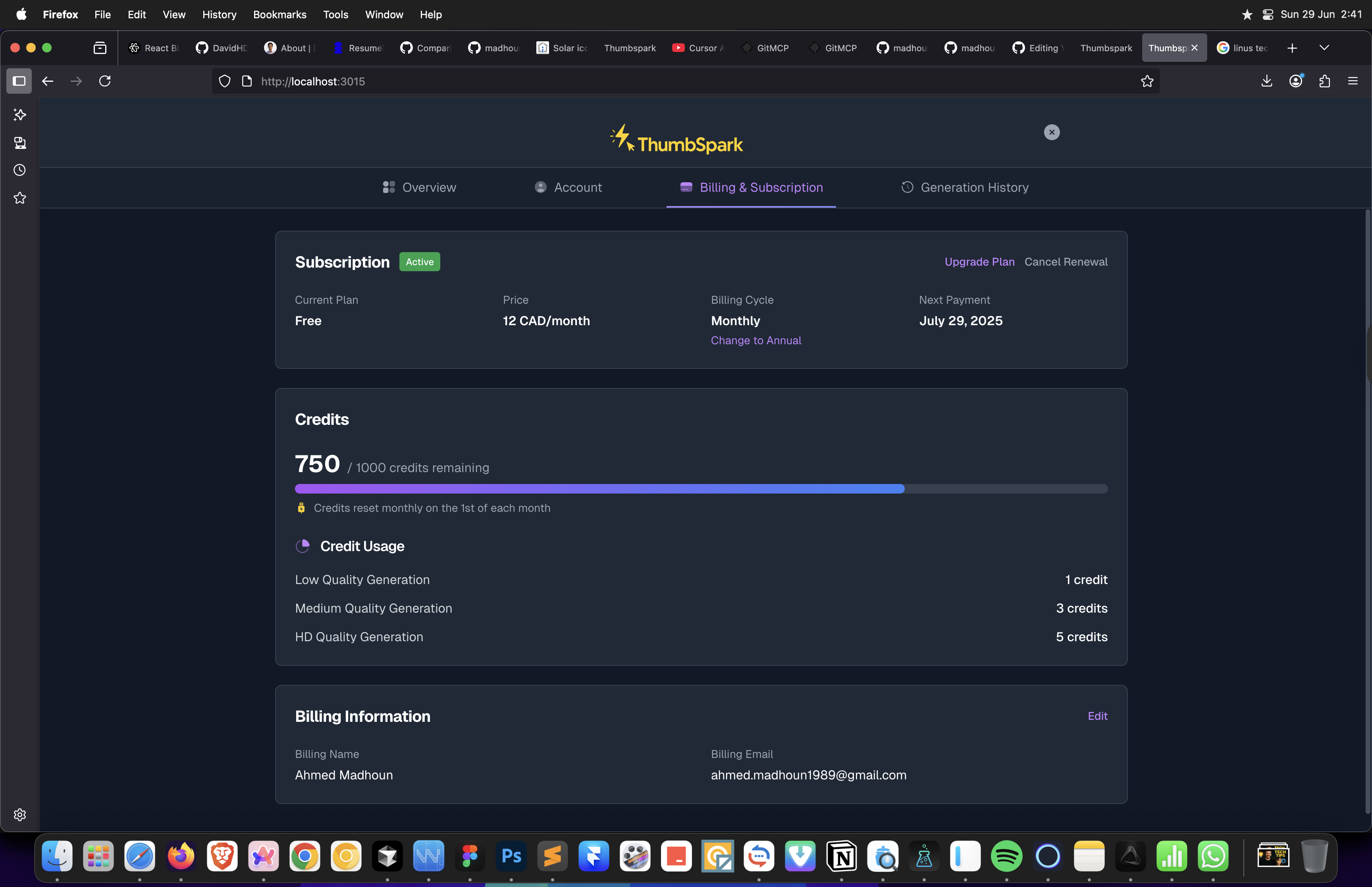Bookmark this page with star icon

click(1147, 81)
